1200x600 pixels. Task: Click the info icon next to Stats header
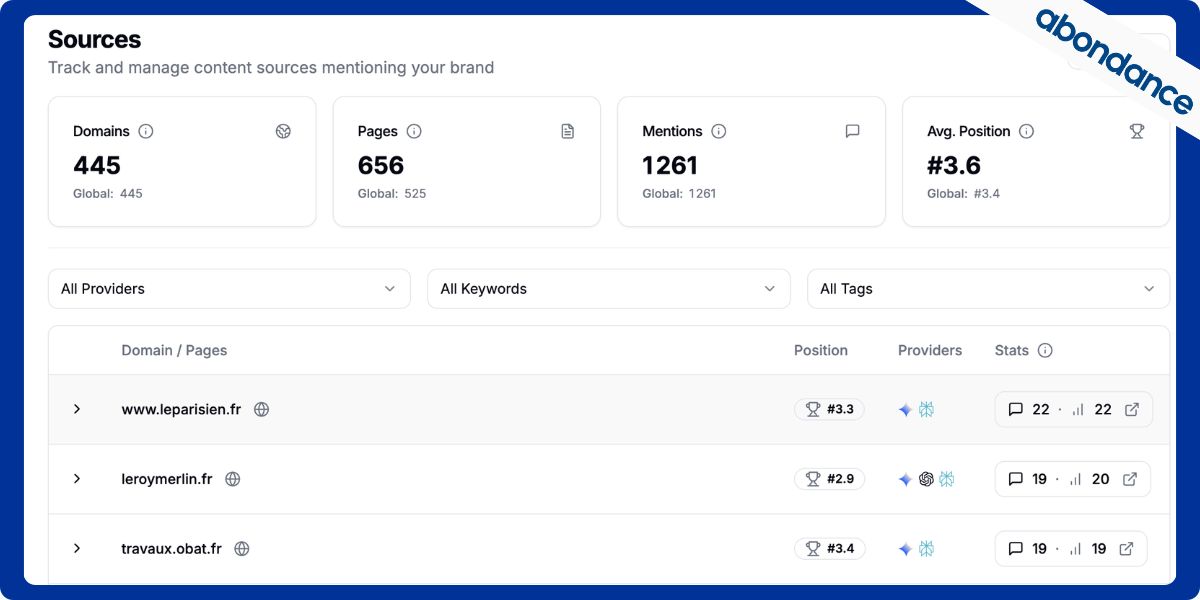coord(1045,350)
